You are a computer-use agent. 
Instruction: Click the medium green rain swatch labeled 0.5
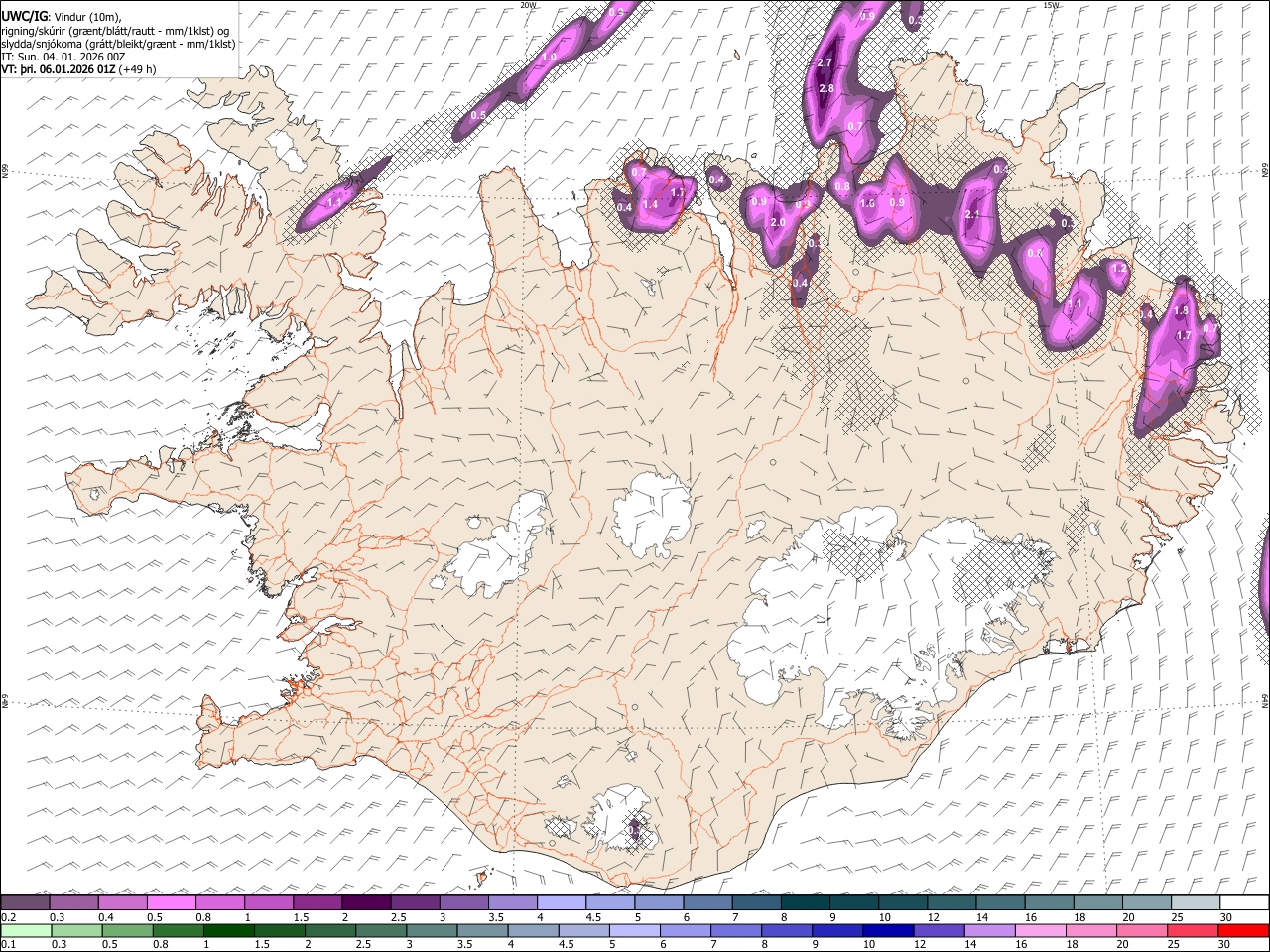pos(127,930)
